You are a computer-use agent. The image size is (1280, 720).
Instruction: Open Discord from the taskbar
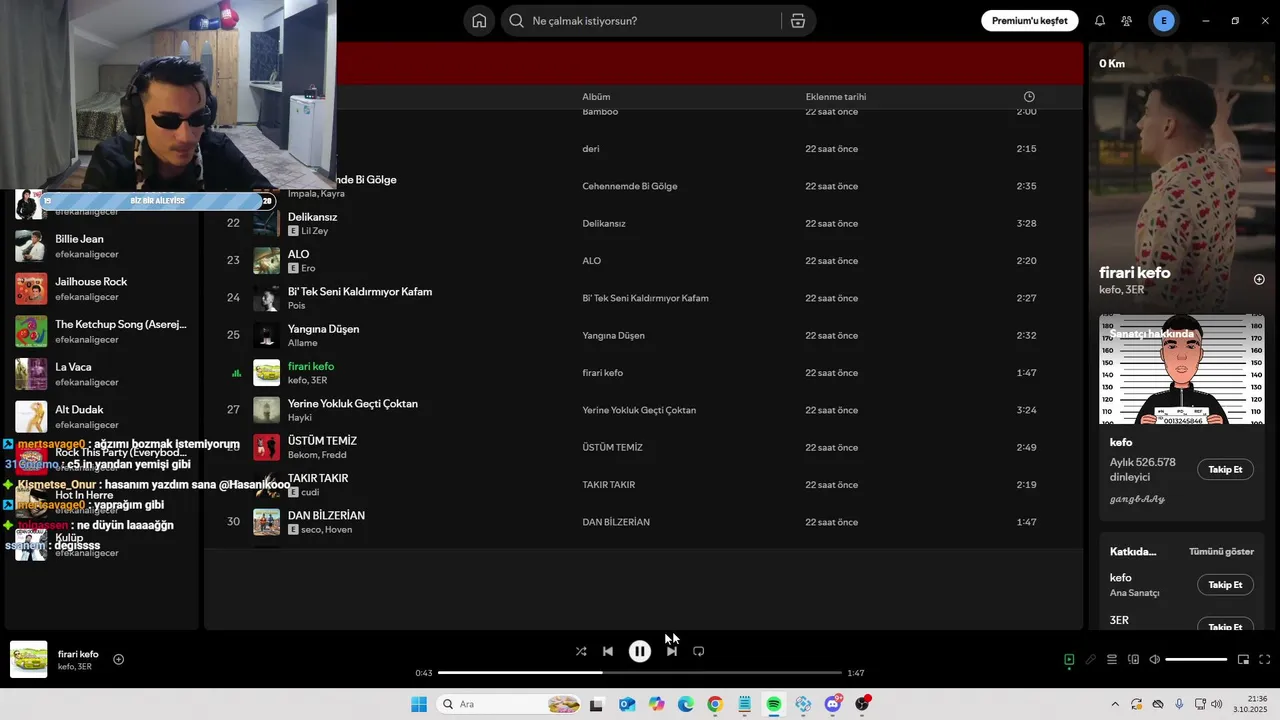(833, 704)
